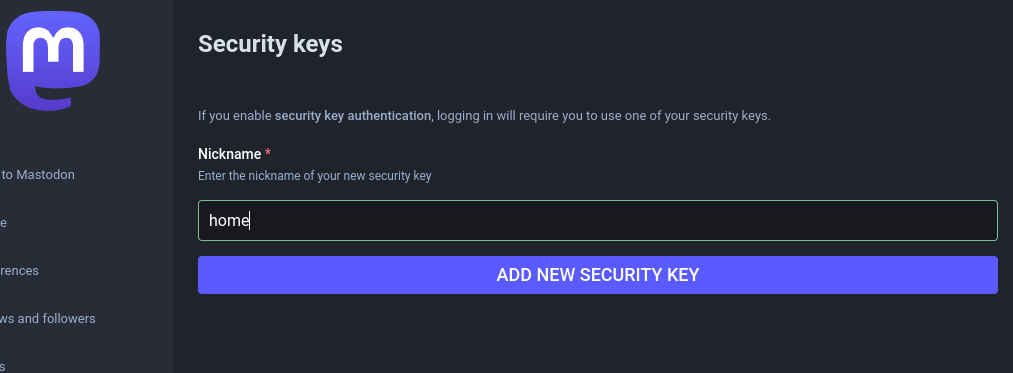
Task: Click the empty right side of the Nickname field
Action: [775, 220]
